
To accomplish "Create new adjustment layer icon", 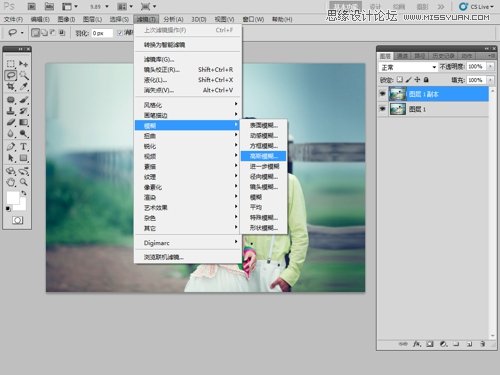I will (443, 344).
